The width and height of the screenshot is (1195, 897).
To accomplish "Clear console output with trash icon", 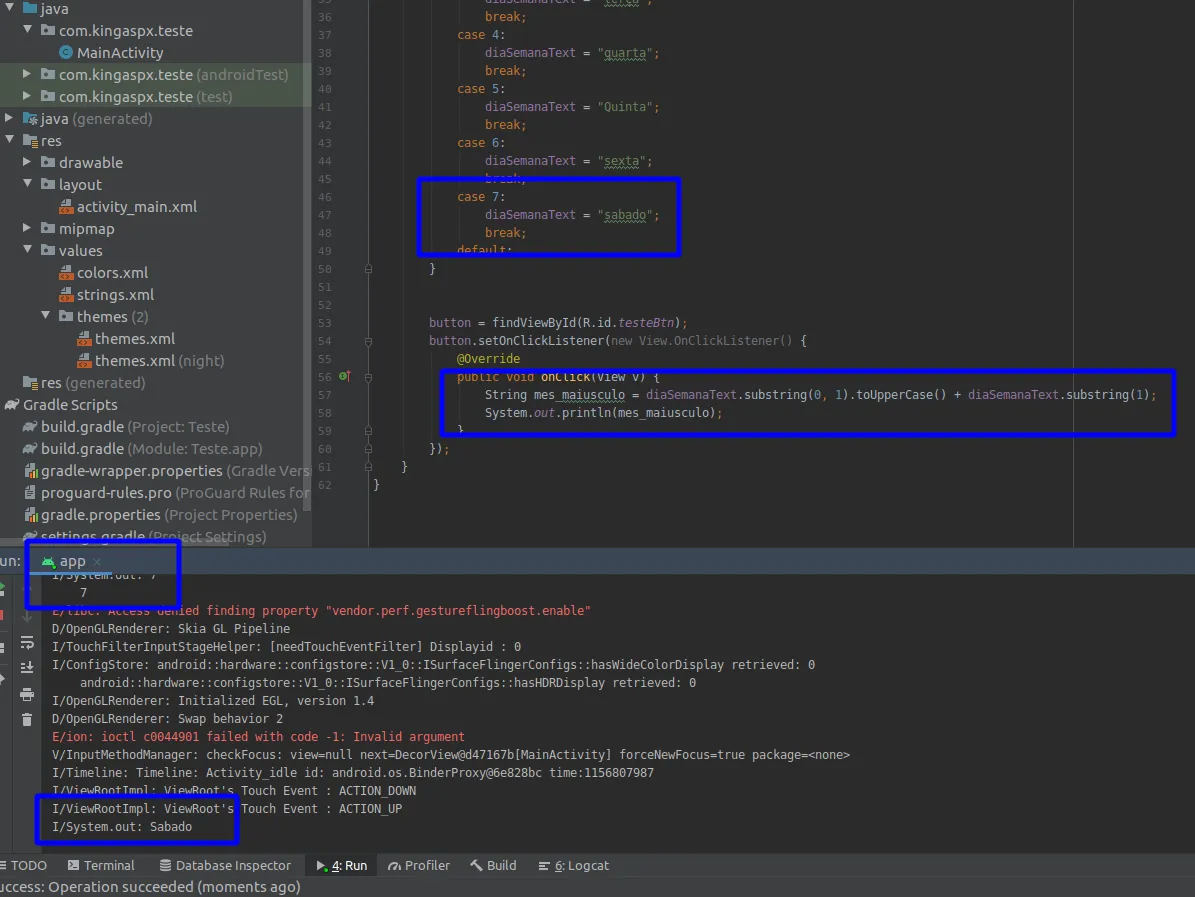I will (27, 720).
